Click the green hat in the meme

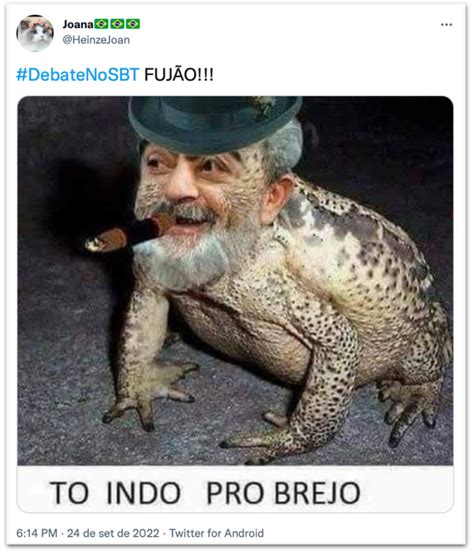pyautogui.click(x=215, y=124)
